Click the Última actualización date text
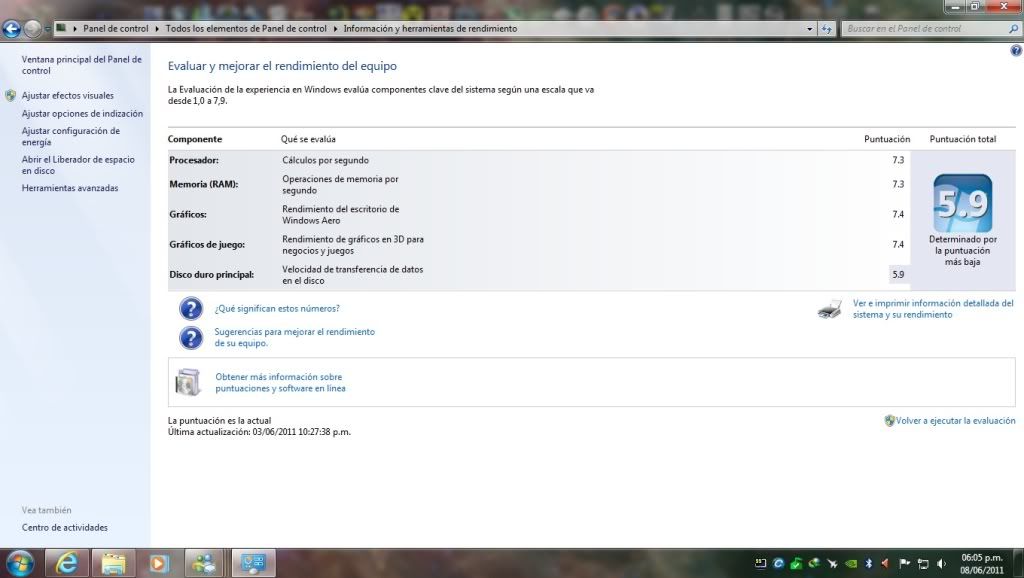Image resolution: width=1024 pixels, height=578 pixels. (259, 432)
